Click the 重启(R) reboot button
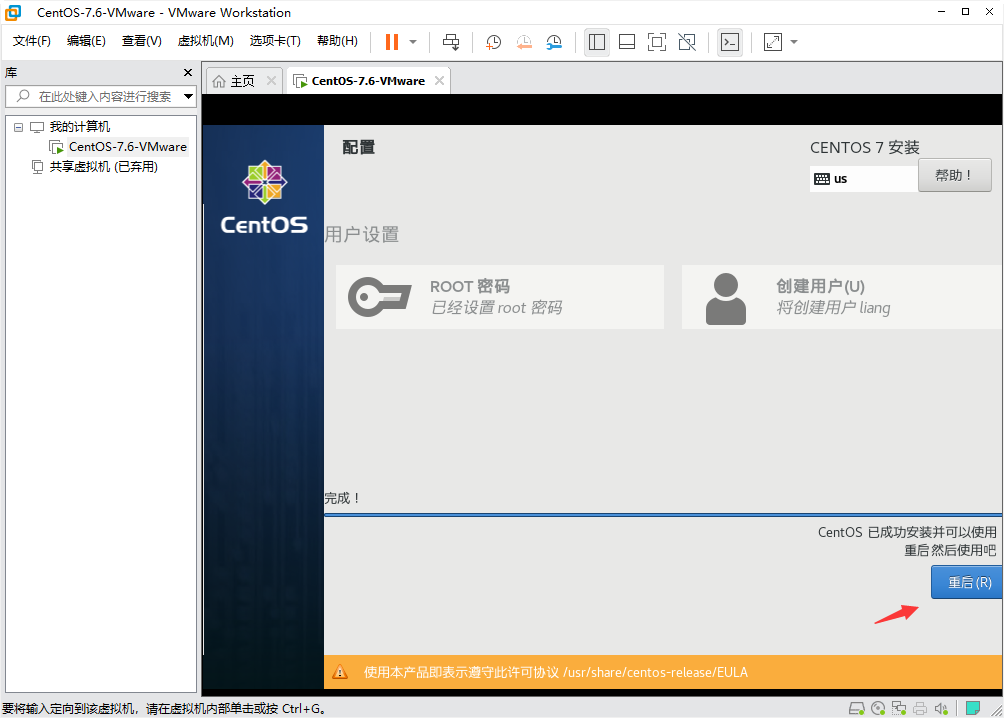 (966, 582)
